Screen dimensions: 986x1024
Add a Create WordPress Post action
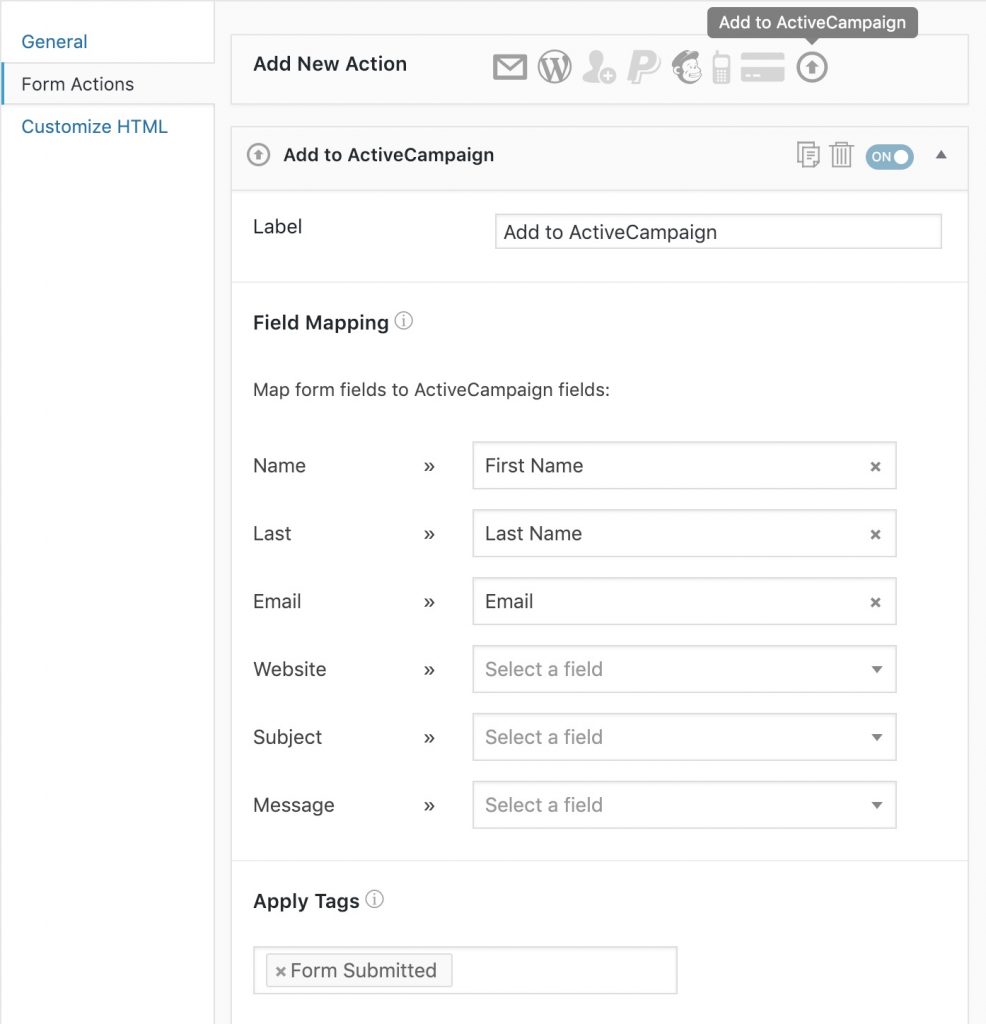554,67
